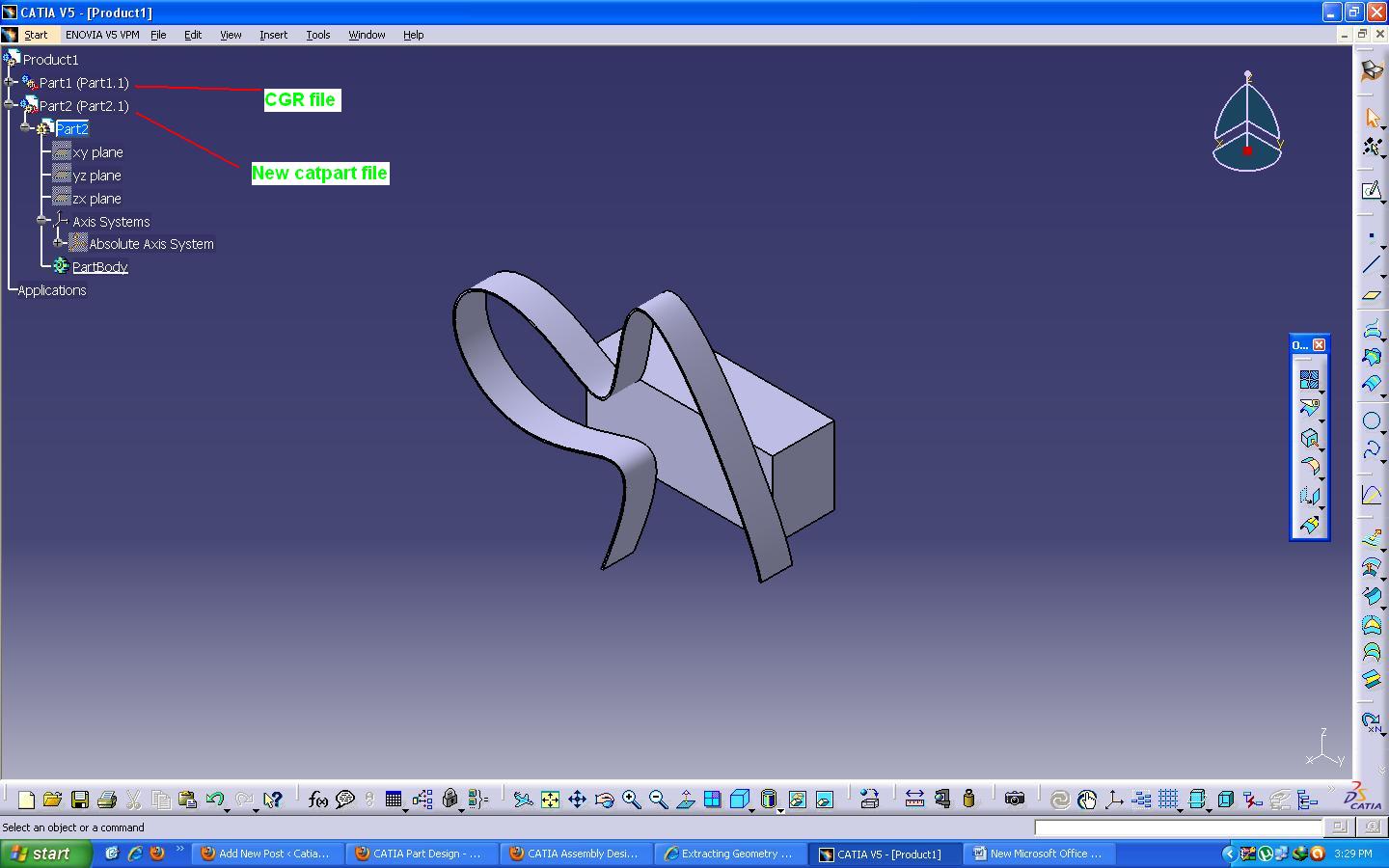Undo the last action
Image resolution: width=1389 pixels, height=868 pixels.
214,800
